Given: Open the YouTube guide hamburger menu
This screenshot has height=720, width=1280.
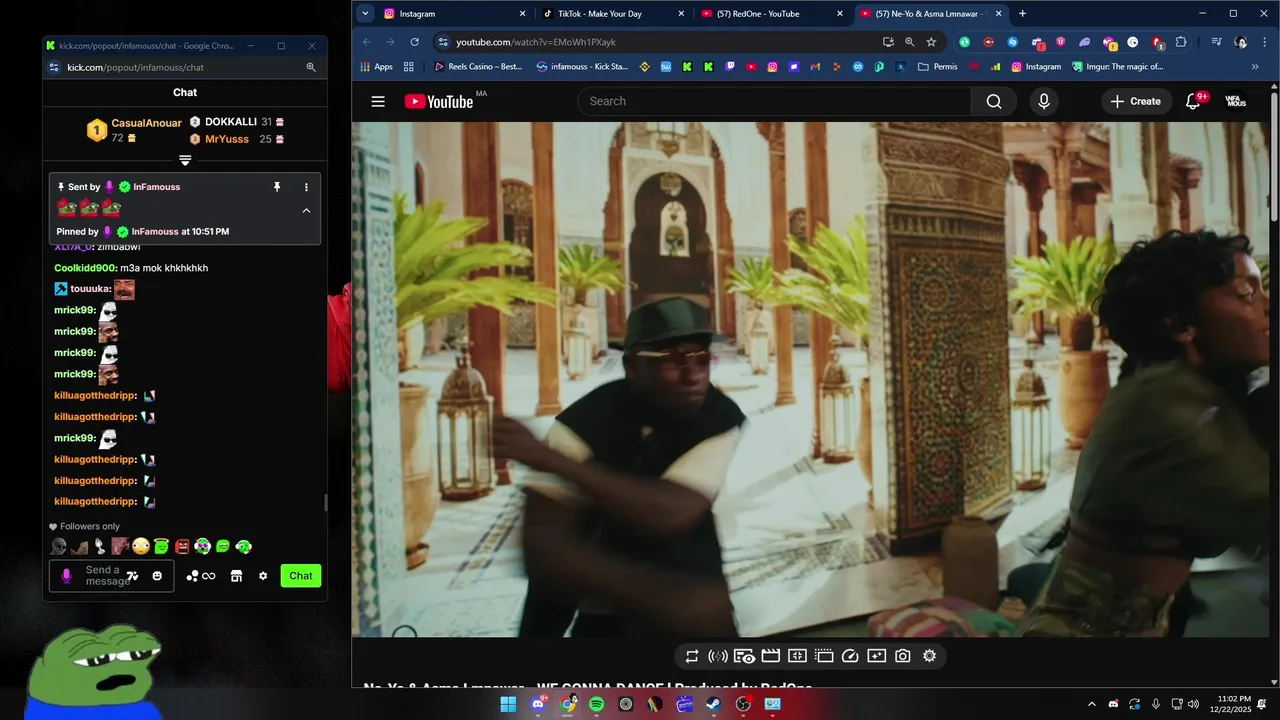Looking at the screenshot, I should [x=378, y=101].
